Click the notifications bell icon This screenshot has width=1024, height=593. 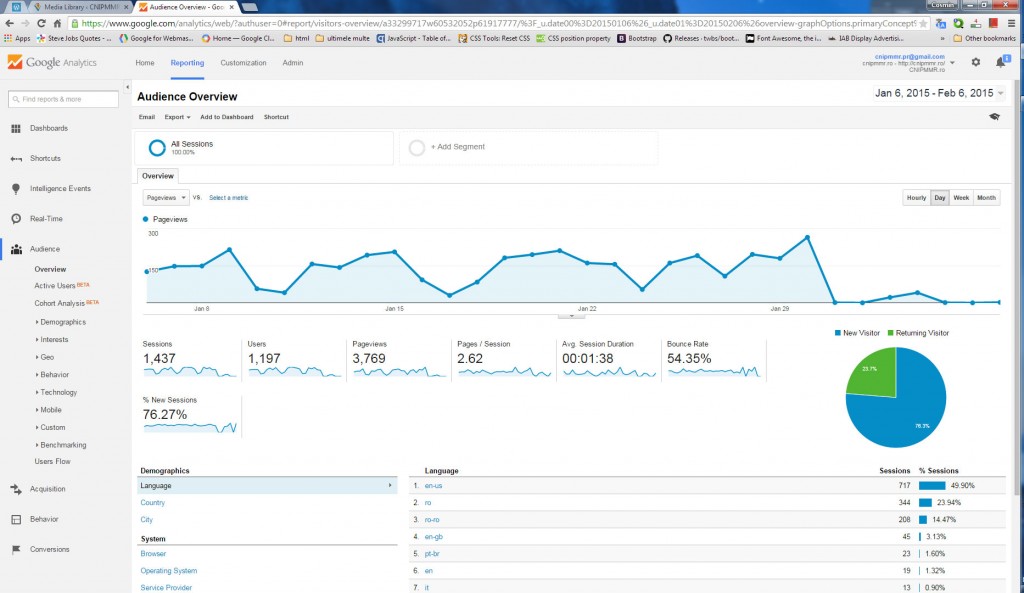pyautogui.click(x=1000, y=62)
